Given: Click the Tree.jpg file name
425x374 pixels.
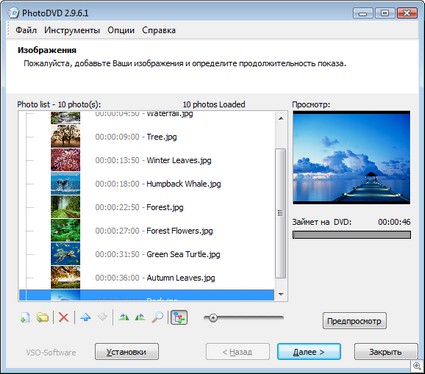Looking at the screenshot, I should pos(162,137).
